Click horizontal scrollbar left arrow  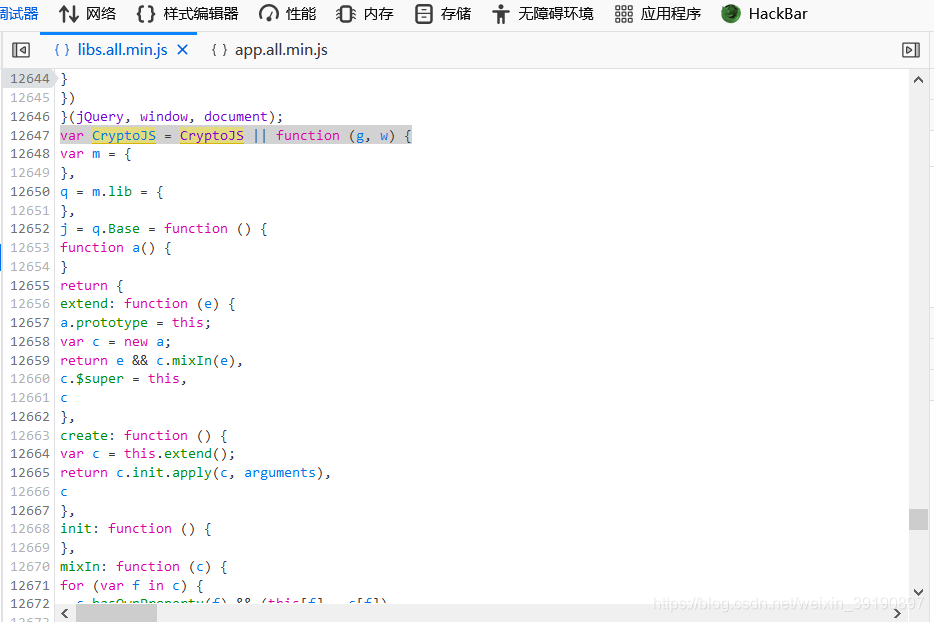click(64, 614)
